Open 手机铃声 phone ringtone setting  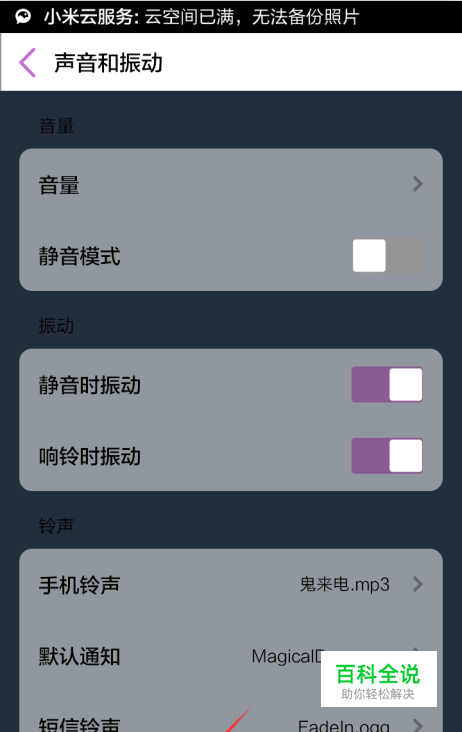point(231,584)
